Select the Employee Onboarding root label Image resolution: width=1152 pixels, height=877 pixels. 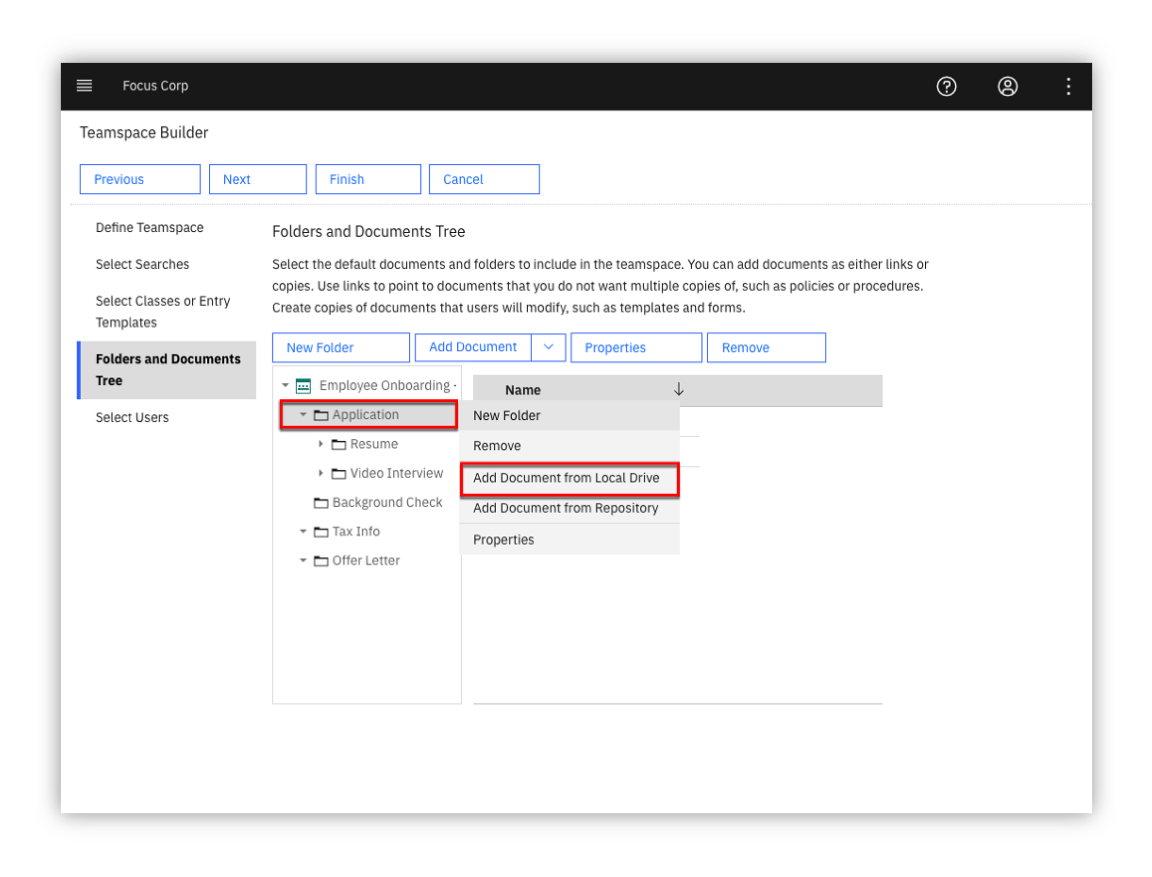click(388, 386)
